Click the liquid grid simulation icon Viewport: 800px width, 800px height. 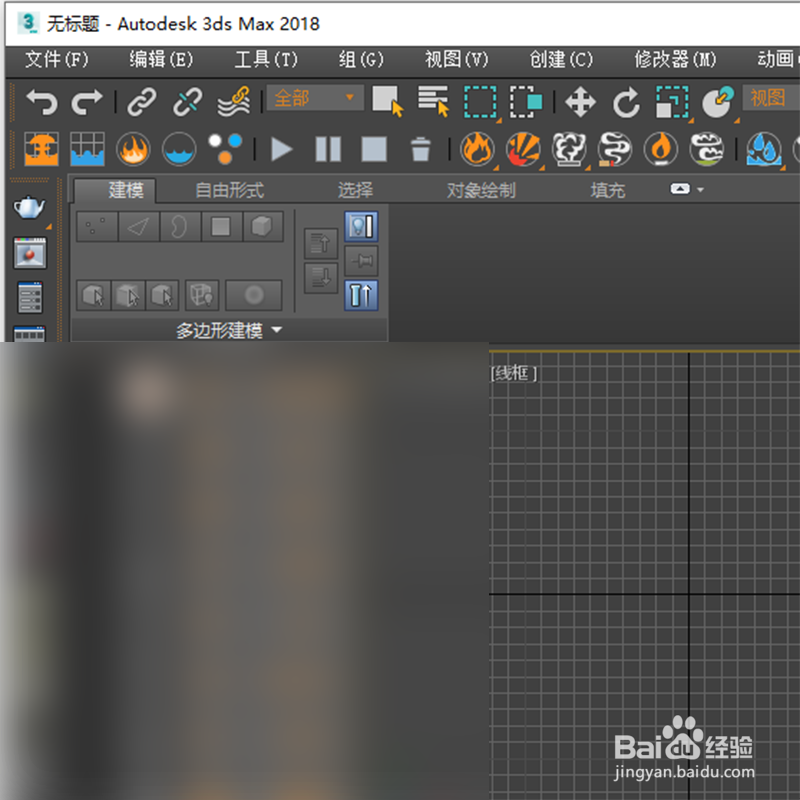click(87, 149)
